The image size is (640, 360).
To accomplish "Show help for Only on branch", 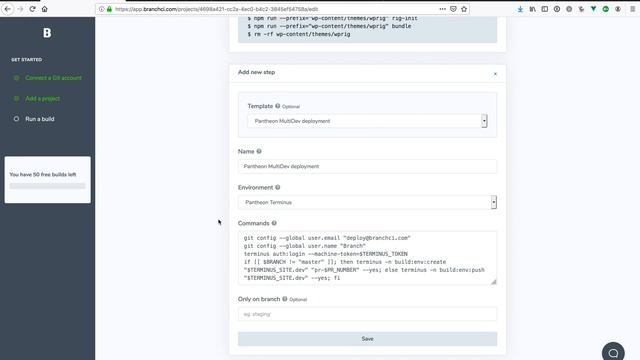I will point(285,299).
